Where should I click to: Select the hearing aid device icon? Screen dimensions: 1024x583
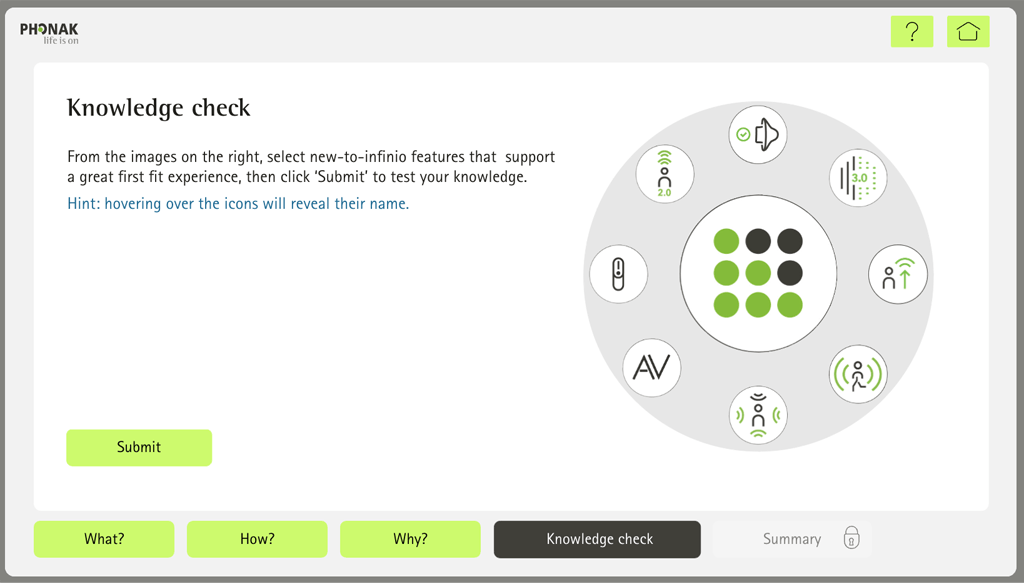(x=618, y=274)
